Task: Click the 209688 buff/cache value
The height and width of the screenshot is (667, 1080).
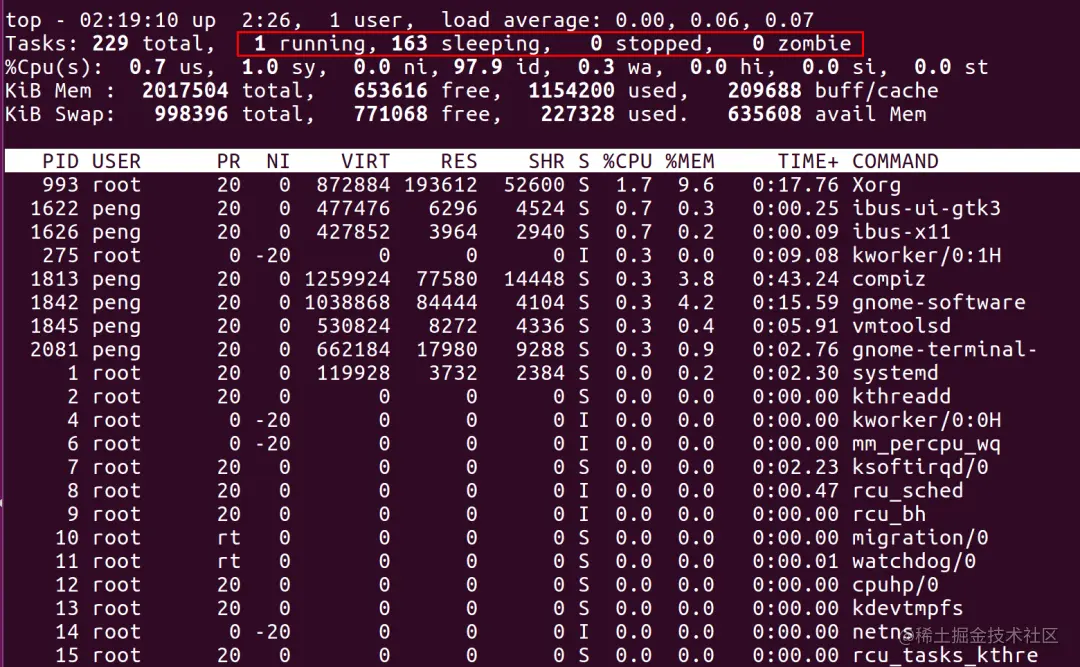Action: pos(765,90)
